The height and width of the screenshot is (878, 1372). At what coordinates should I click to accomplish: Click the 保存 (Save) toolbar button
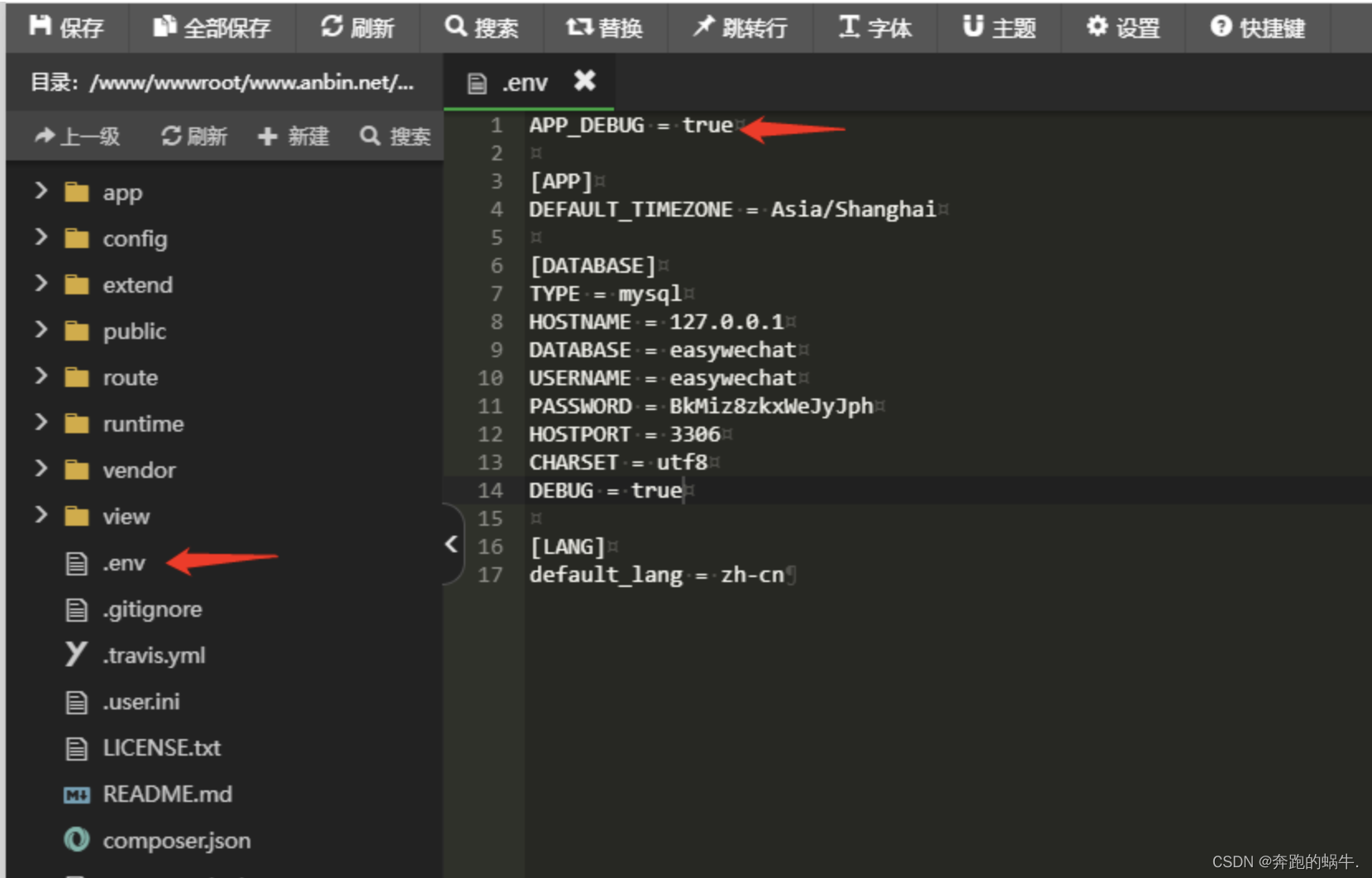pyautogui.click(x=66, y=28)
